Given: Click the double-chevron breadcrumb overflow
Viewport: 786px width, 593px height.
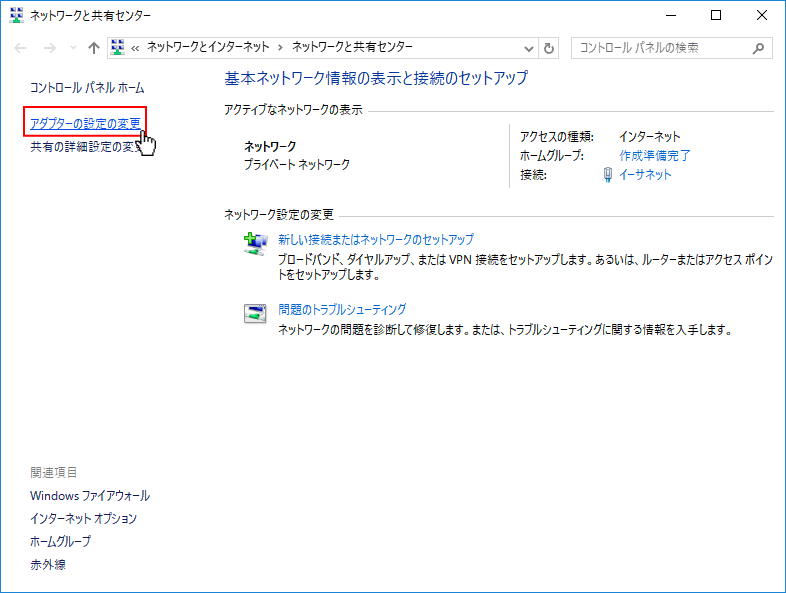Looking at the screenshot, I should [135, 48].
